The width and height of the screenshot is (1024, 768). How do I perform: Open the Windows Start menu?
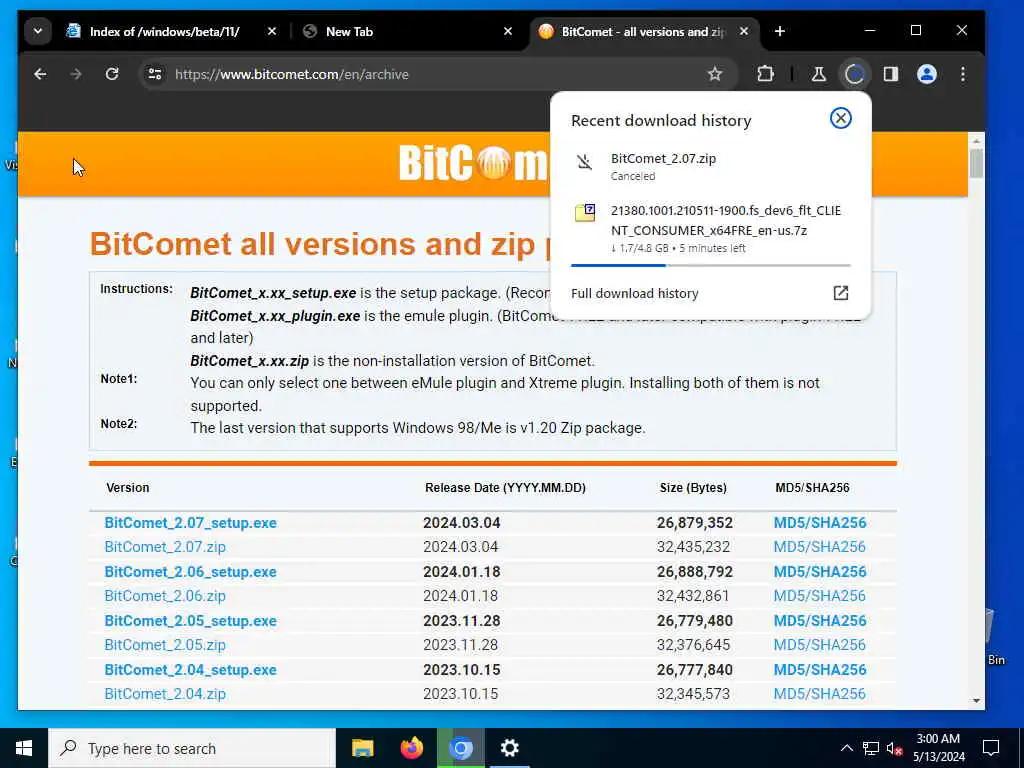(x=24, y=748)
